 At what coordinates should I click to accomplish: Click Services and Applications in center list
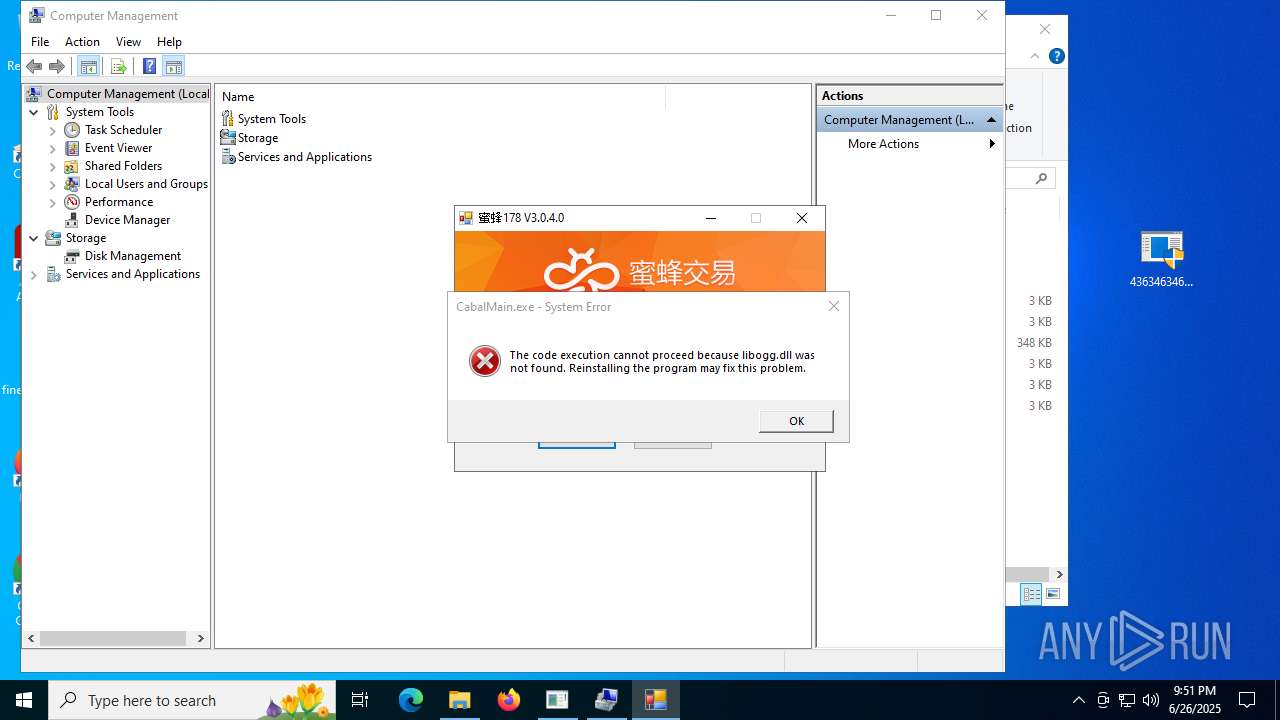click(x=305, y=157)
